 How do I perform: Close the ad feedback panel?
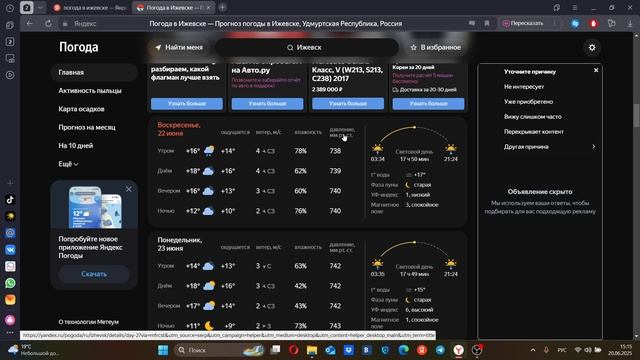(596, 70)
